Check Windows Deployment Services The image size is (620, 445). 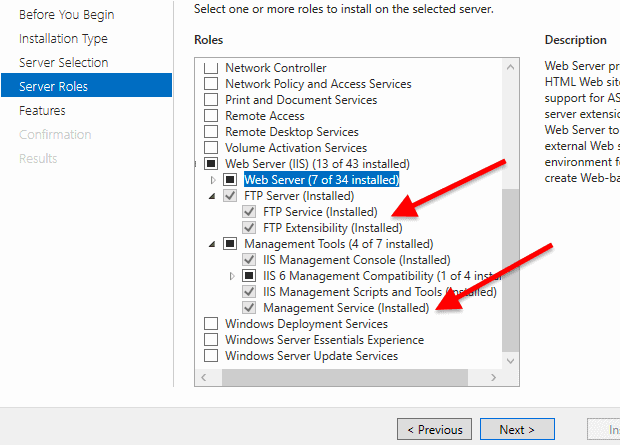tap(211, 324)
